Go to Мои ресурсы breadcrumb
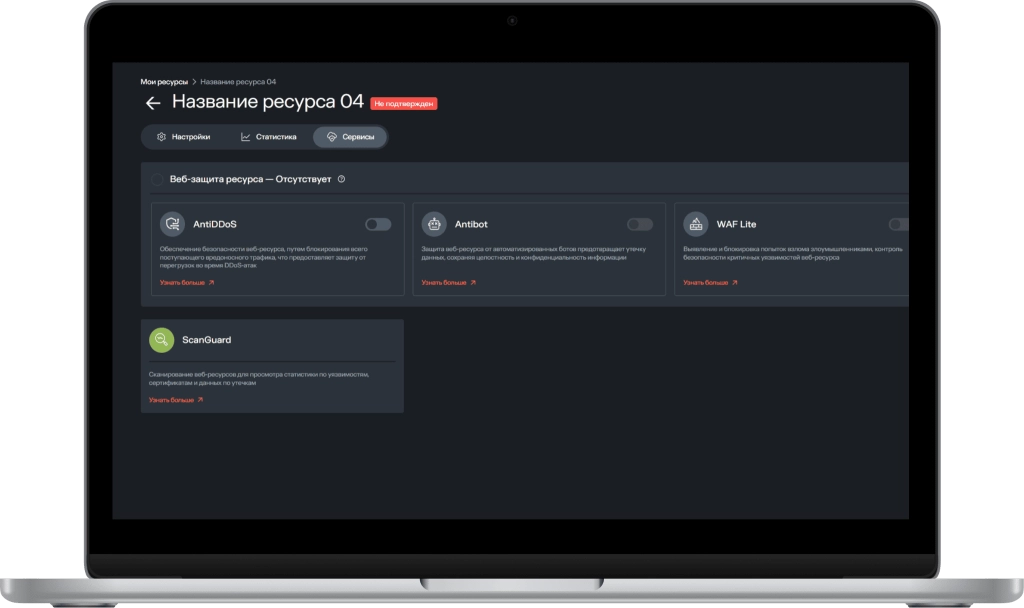Viewport: 1024px width, 608px height. (163, 81)
